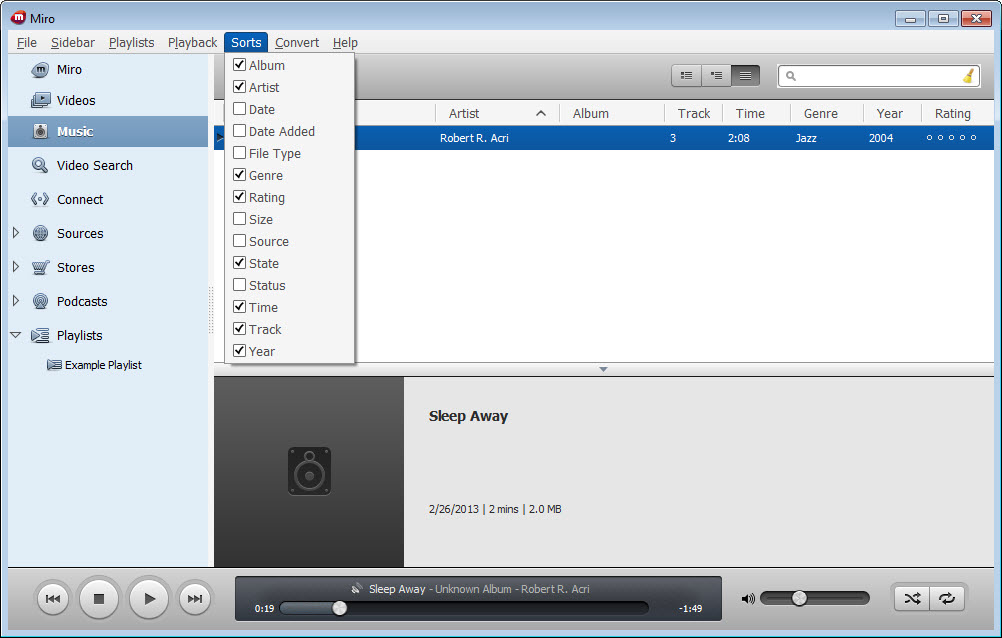Open the File menu

click(x=27, y=42)
